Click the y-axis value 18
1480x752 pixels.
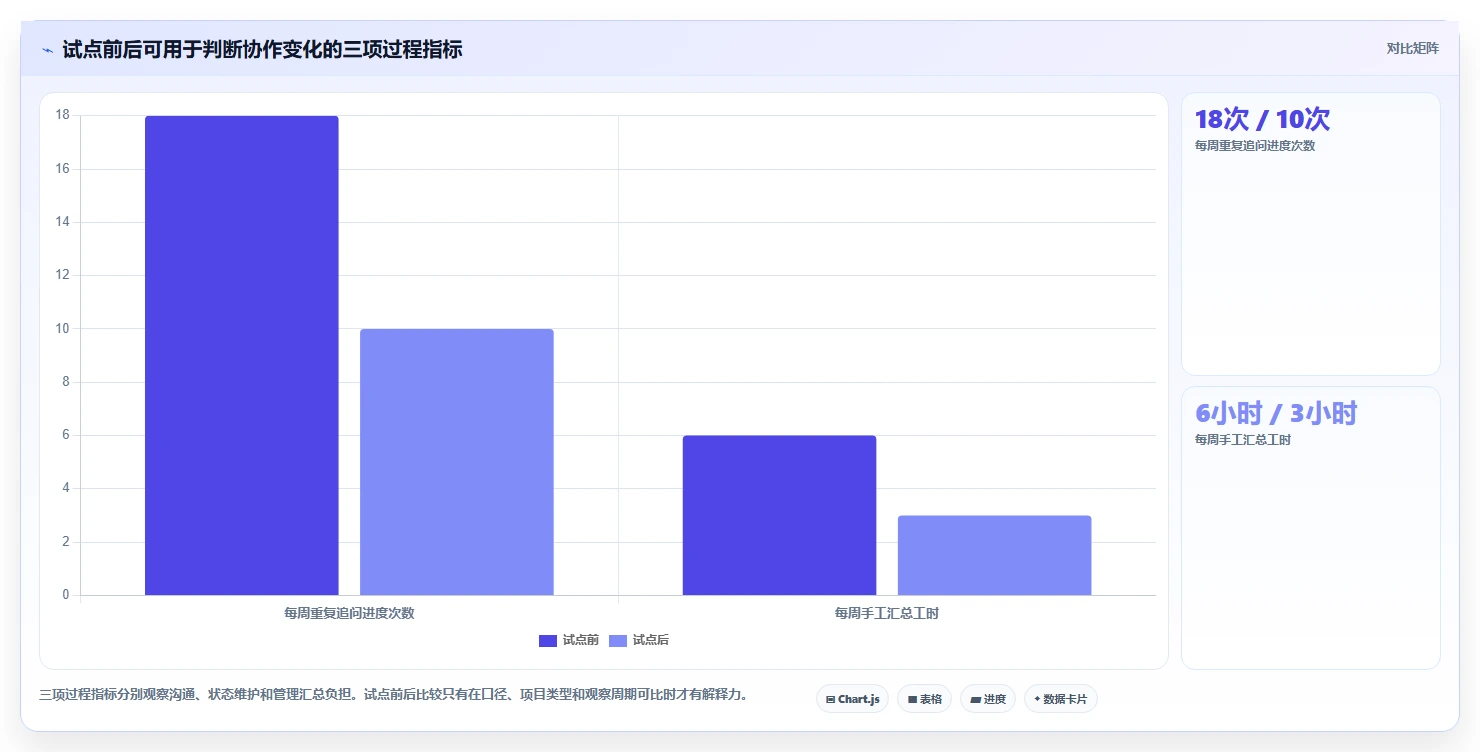coord(62,115)
